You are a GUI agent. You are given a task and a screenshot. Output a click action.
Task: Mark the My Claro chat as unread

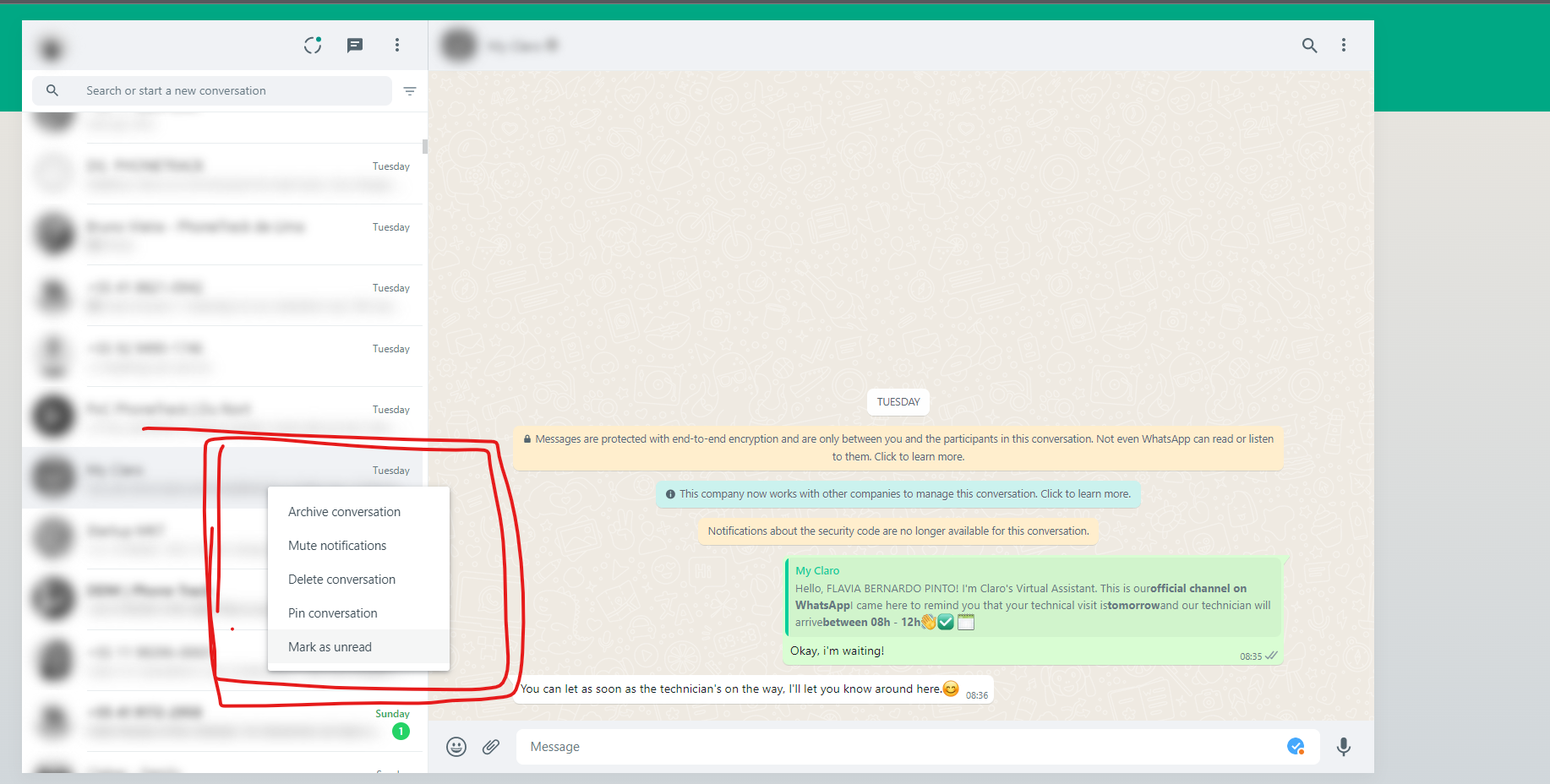point(330,646)
